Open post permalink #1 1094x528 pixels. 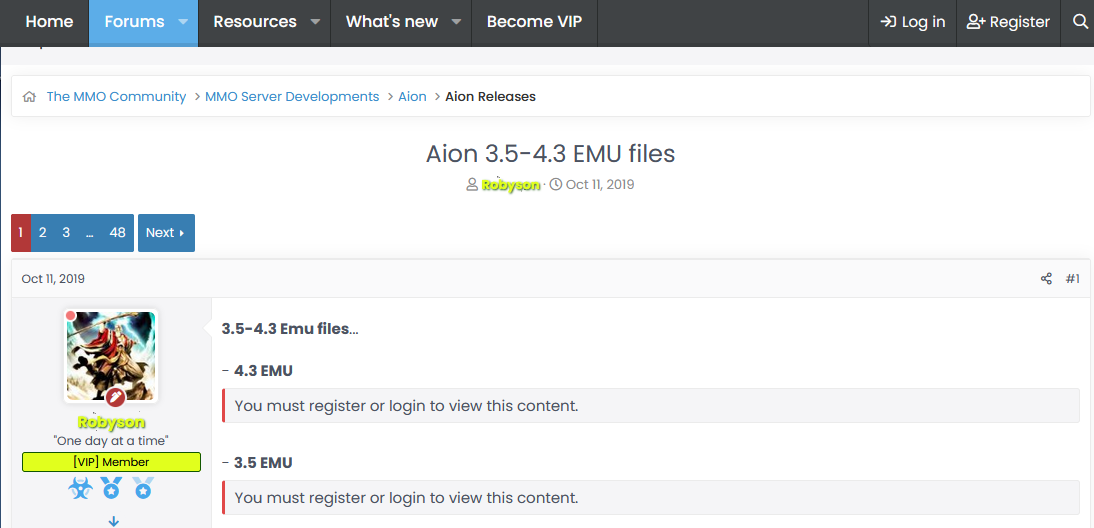click(1072, 279)
